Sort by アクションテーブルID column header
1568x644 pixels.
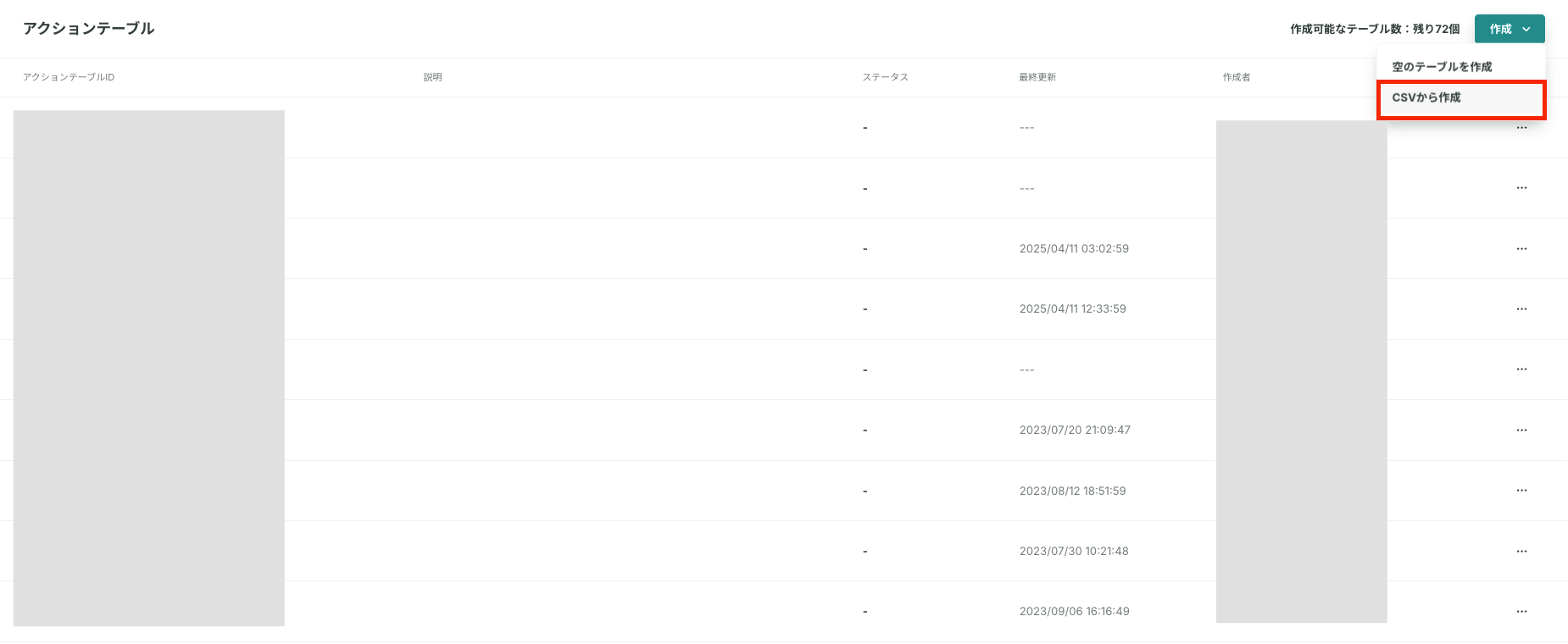click(69, 77)
